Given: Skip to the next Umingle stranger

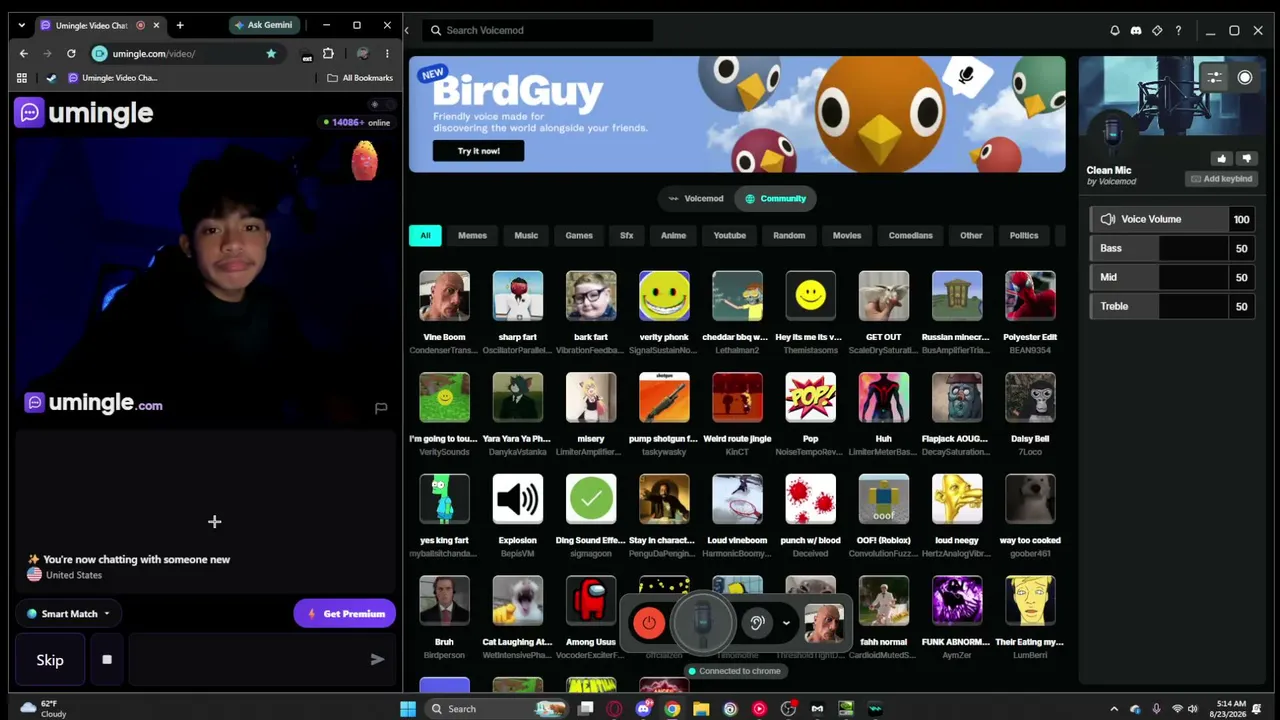Looking at the screenshot, I should (x=50, y=660).
